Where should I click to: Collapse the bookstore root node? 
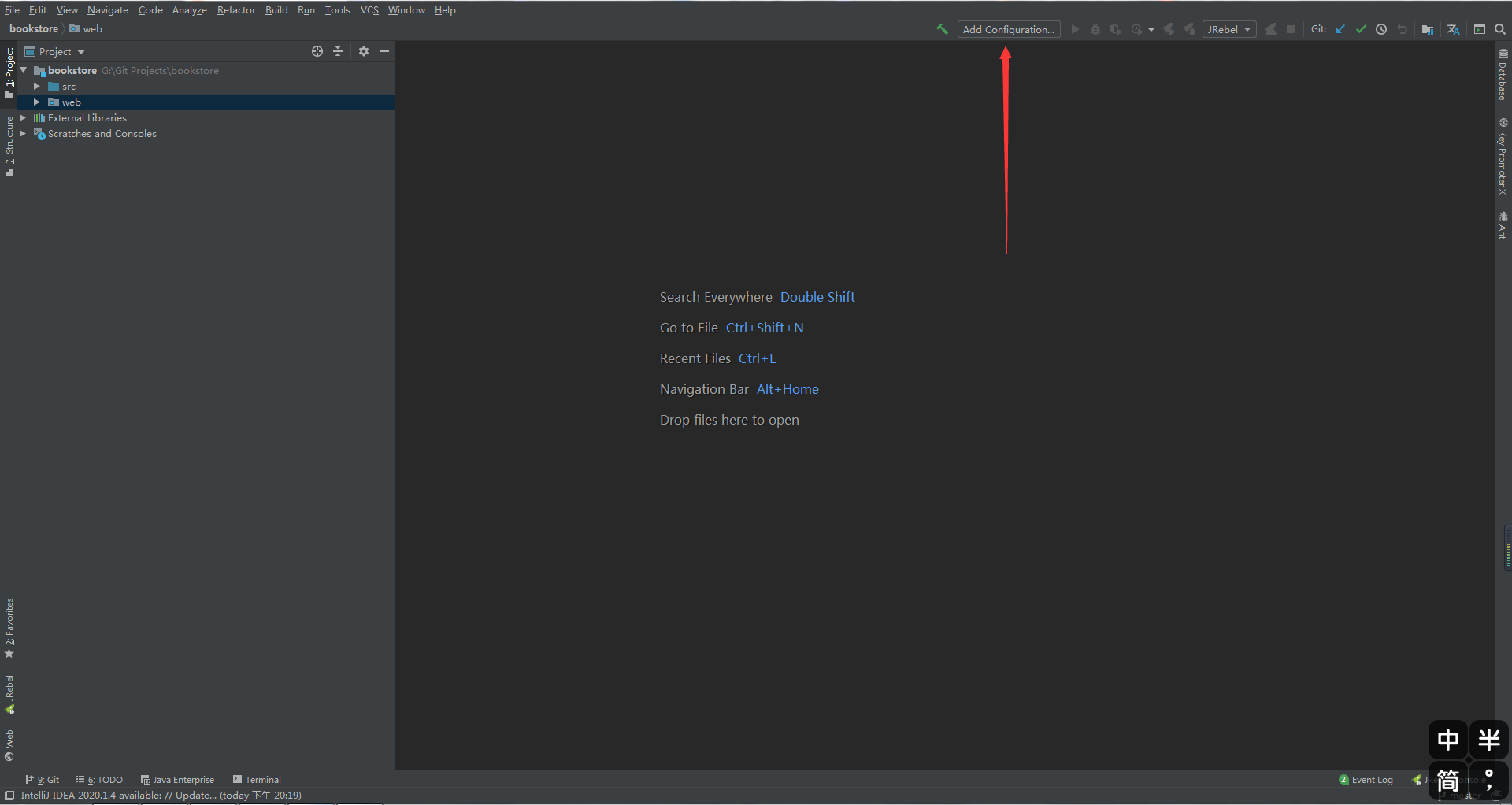pos(24,70)
